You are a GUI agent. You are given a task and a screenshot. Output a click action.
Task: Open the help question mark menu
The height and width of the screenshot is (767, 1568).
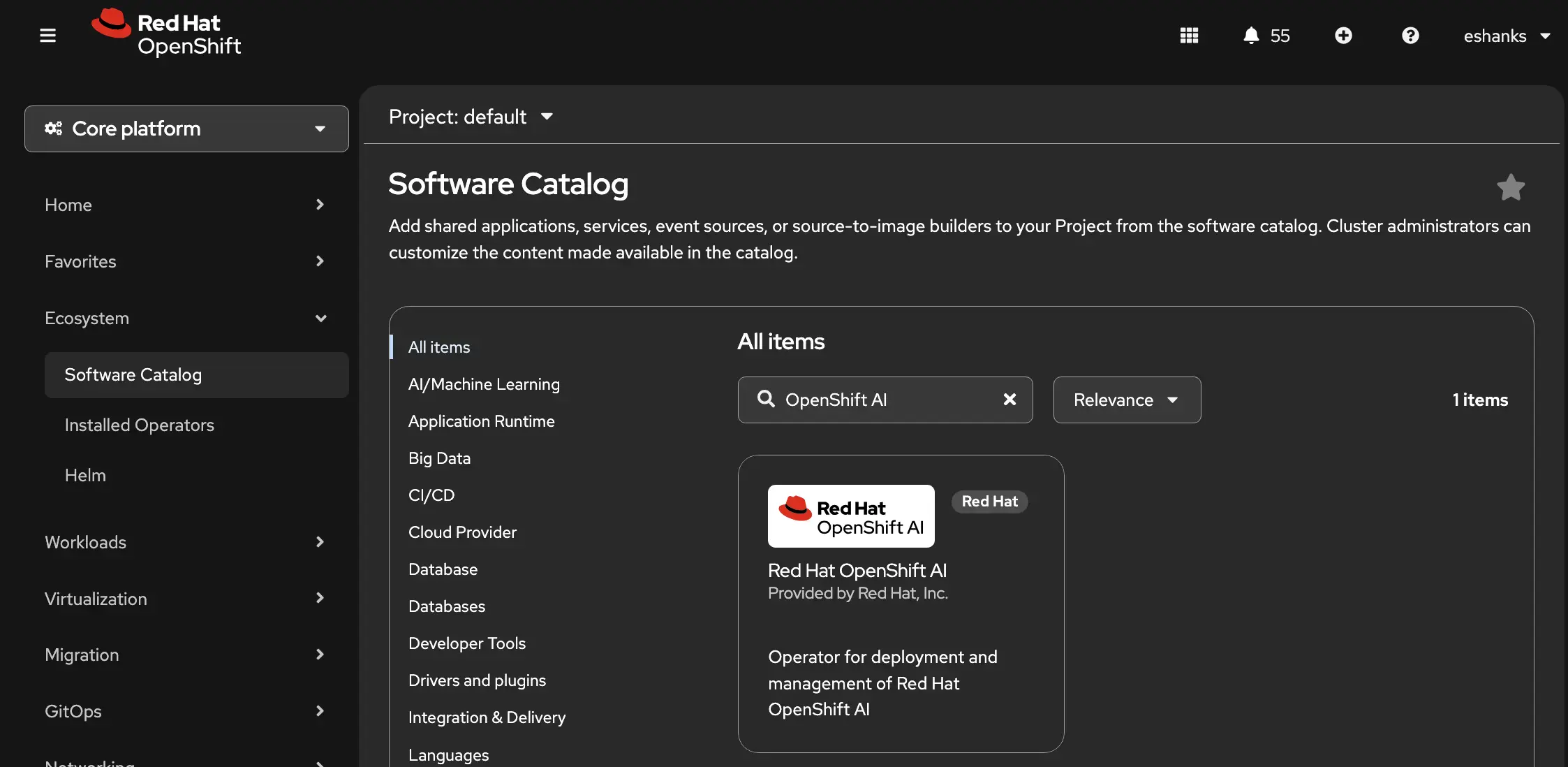point(1410,36)
